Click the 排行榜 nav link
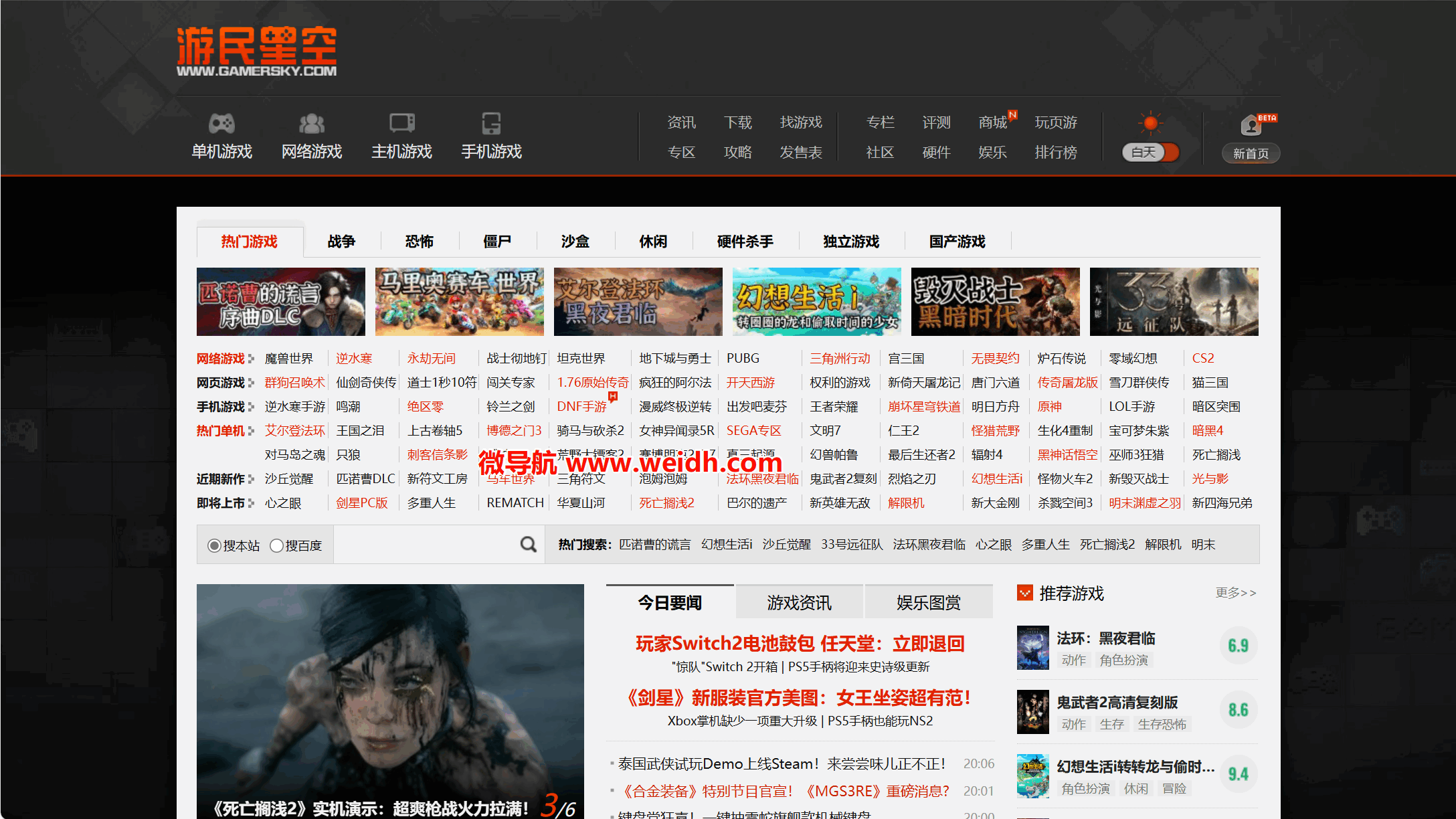The width and height of the screenshot is (1456, 819). (1056, 153)
